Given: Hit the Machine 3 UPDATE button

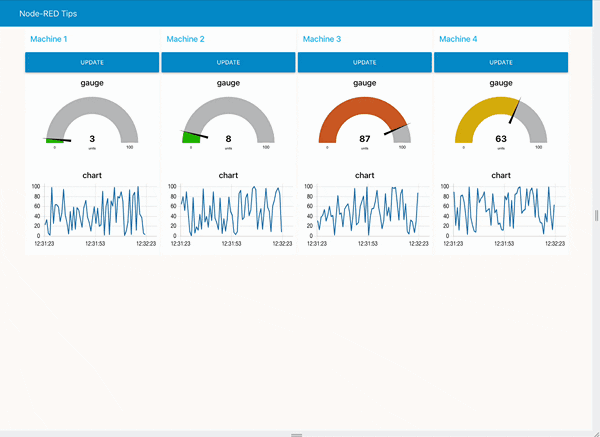Looking at the screenshot, I should [x=364, y=62].
